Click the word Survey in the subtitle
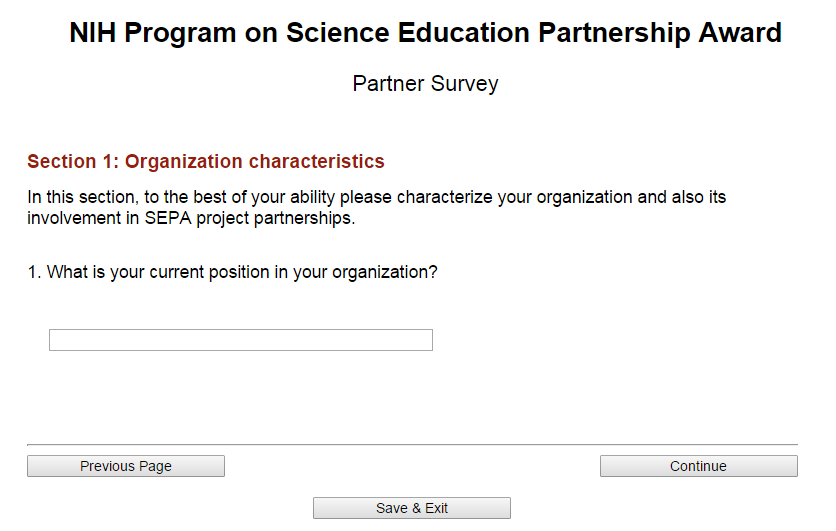Image resolution: width=836 pixels, height=531 pixels. tap(460, 84)
